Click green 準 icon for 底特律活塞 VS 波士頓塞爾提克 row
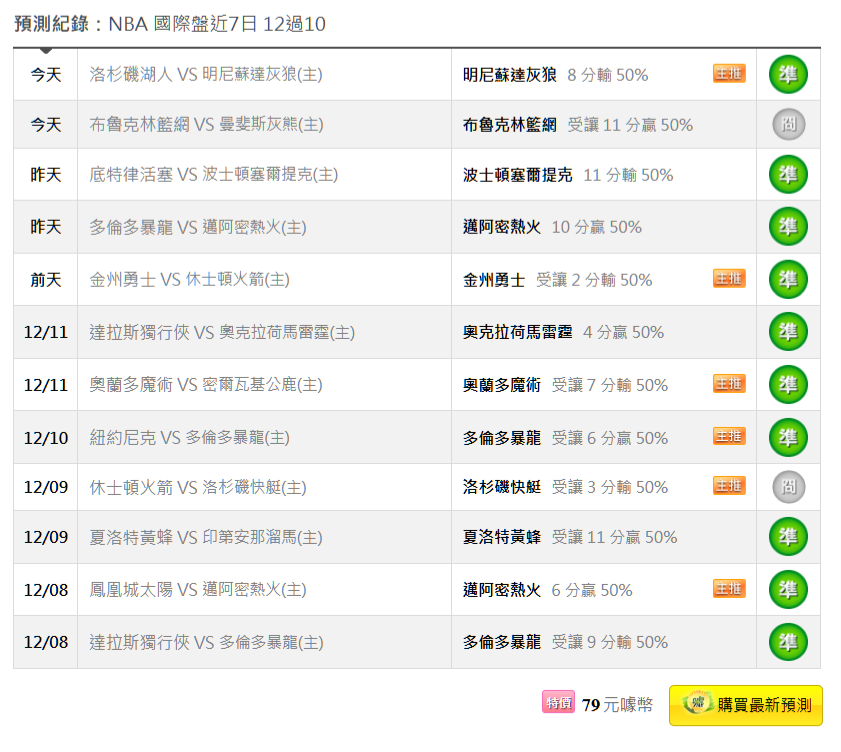This screenshot has width=841, height=752. tap(788, 175)
